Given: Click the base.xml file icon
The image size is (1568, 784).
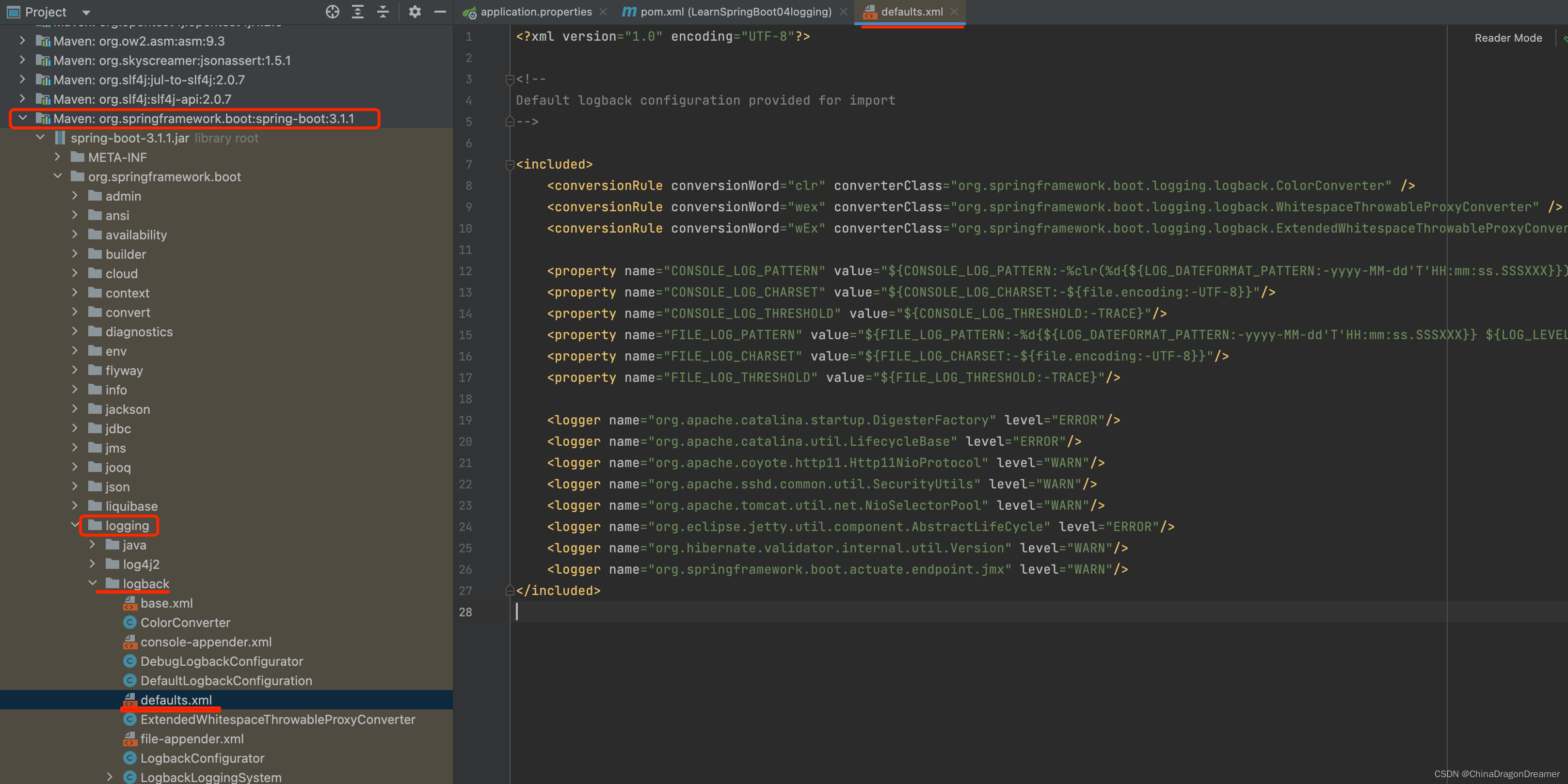Looking at the screenshot, I should (x=129, y=603).
